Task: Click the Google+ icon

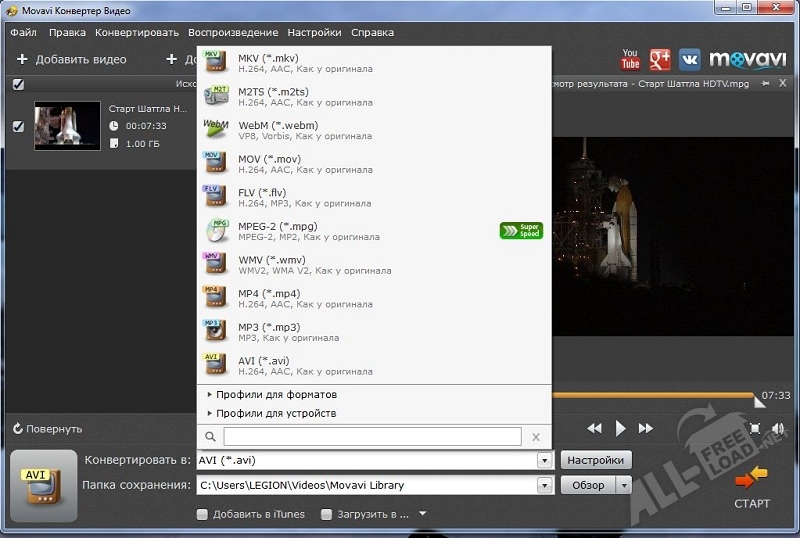Action: [660, 59]
